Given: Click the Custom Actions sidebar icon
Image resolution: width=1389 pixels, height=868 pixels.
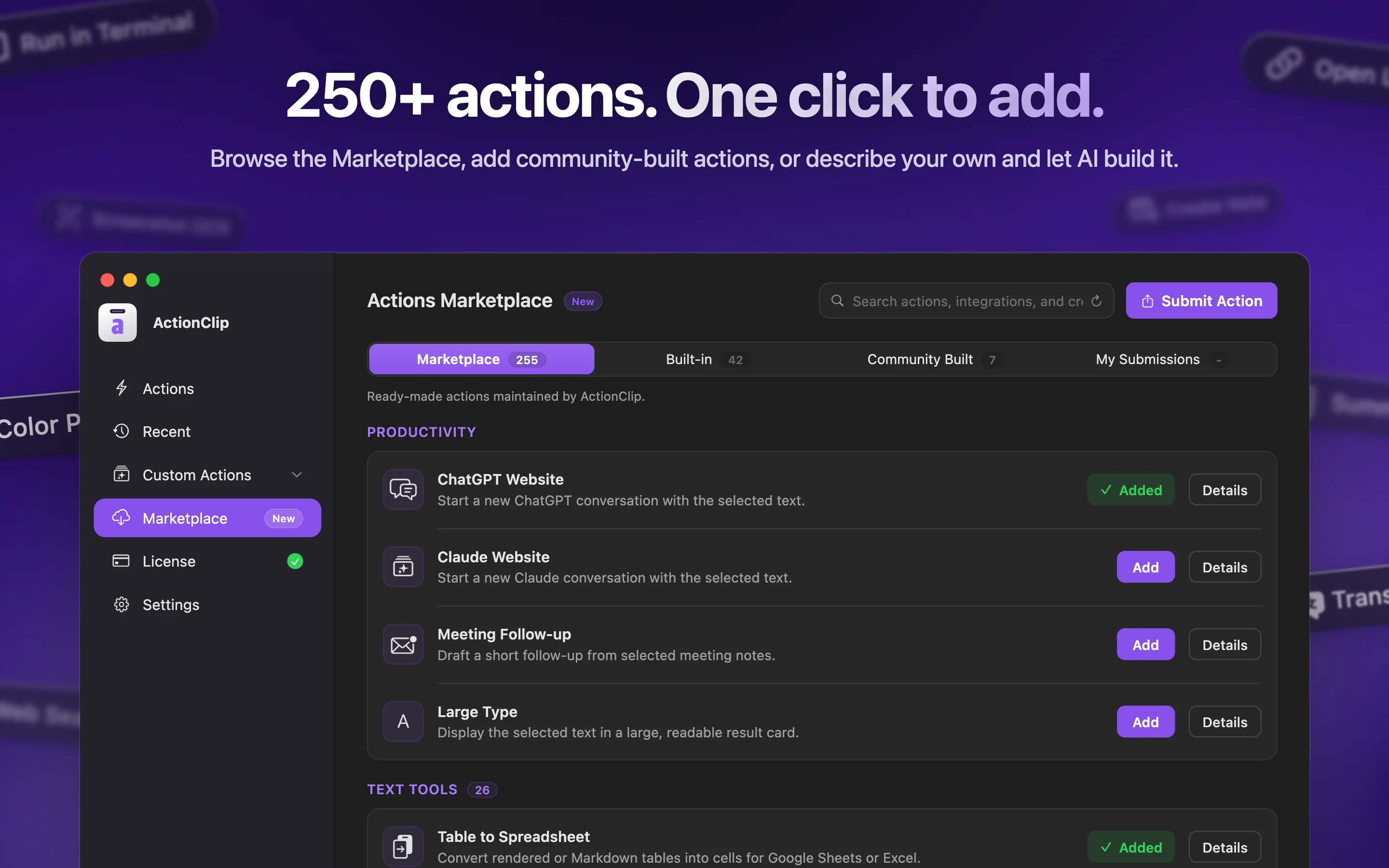Looking at the screenshot, I should 121,474.
